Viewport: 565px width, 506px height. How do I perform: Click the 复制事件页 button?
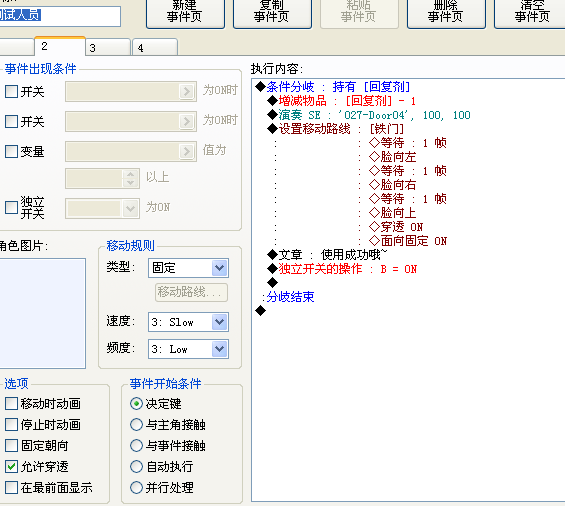(x=272, y=13)
